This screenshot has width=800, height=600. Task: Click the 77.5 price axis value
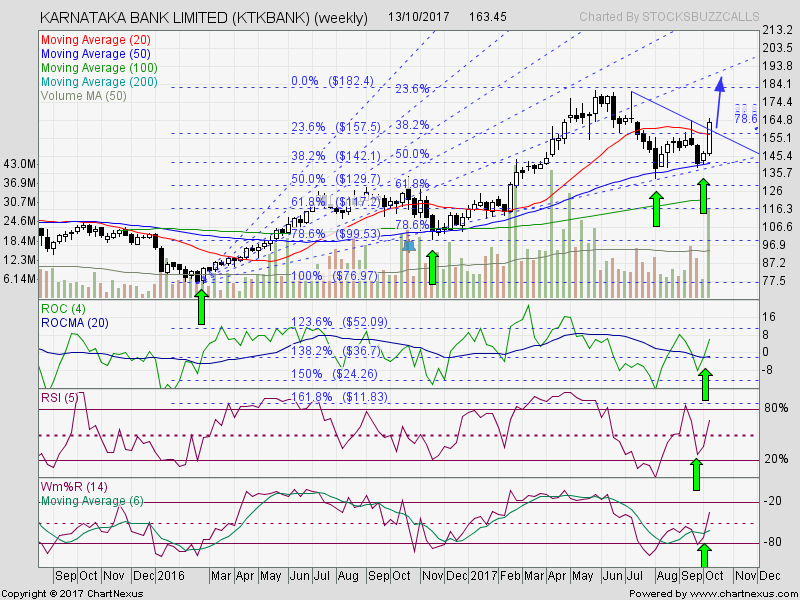773,281
